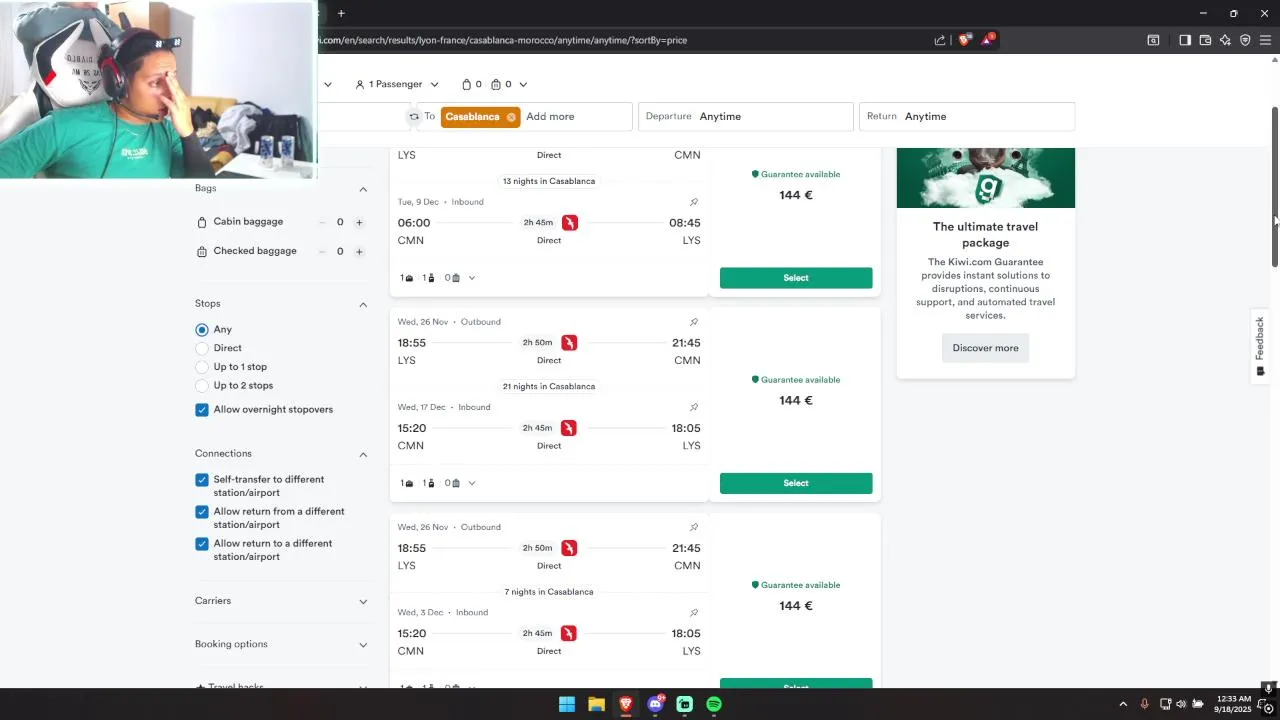Select Up to 1 stop option

(x=202, y=367)
